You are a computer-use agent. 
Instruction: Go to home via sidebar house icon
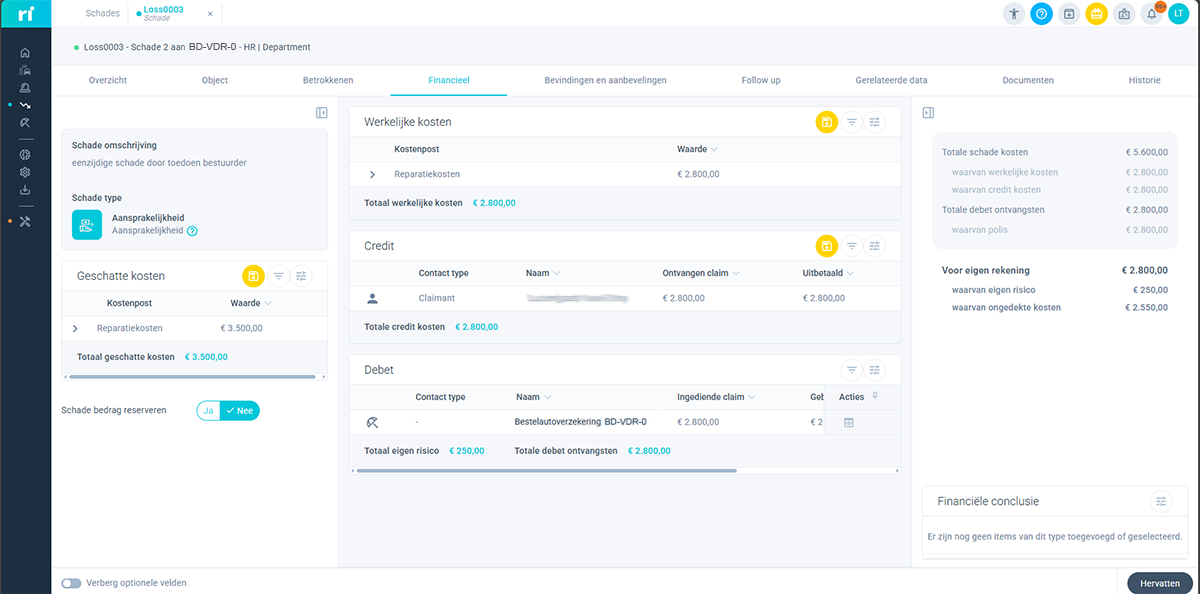(25, 53)
